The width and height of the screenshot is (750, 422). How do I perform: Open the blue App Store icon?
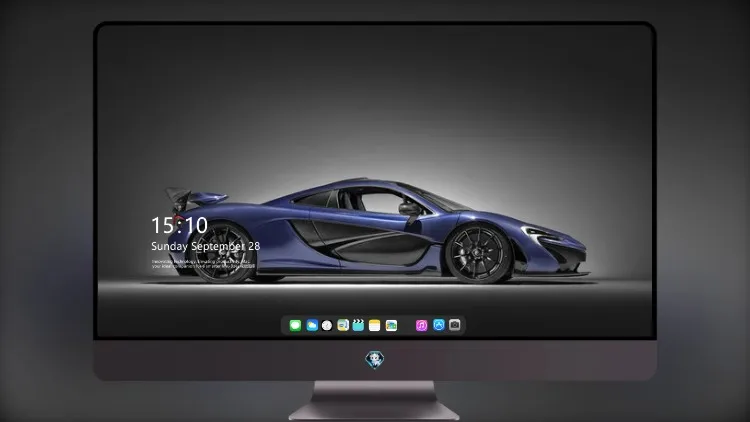(x=439, y=325)
